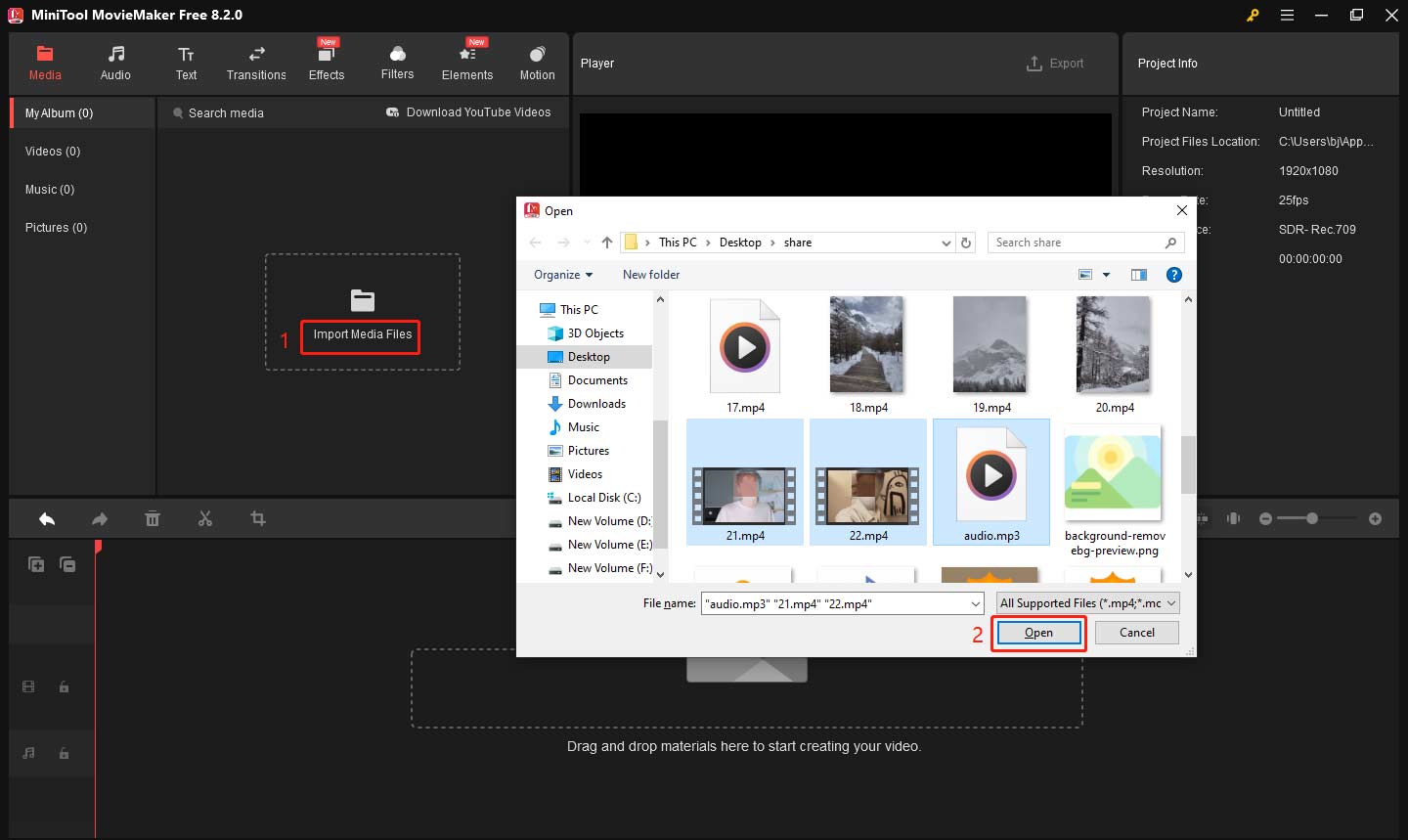Click the delete trash icon
This screenshot has height=840, width=1408.
pos(153,518)
